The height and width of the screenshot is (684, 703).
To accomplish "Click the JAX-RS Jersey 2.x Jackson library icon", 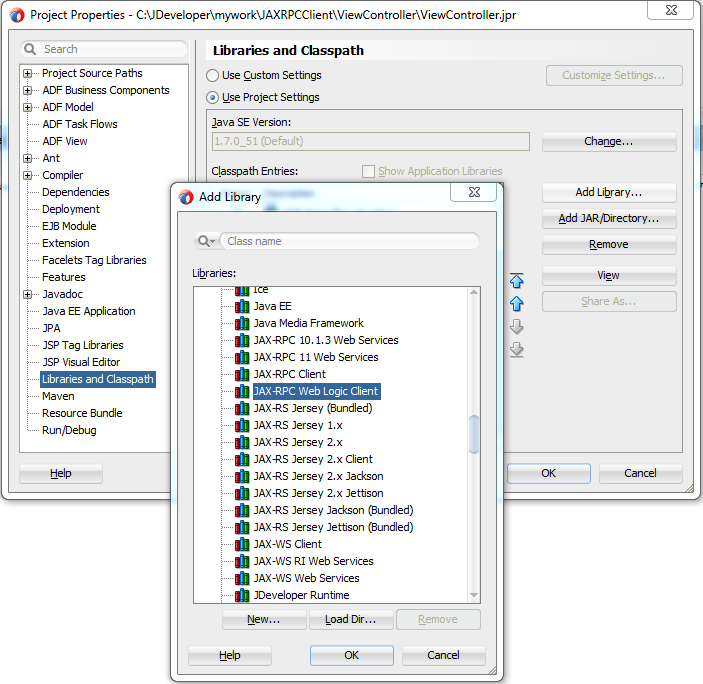I will click(x=242, y=476).
